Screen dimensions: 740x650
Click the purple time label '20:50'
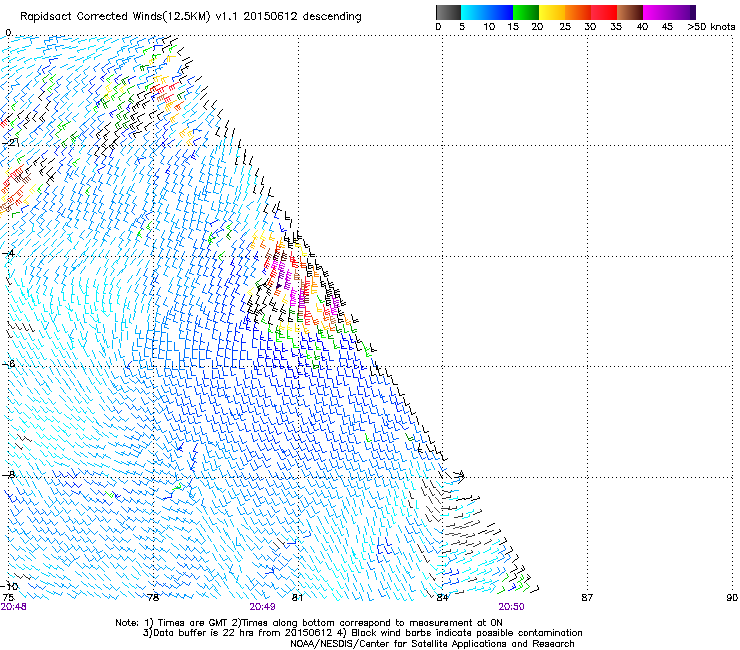tap(511, 607)
